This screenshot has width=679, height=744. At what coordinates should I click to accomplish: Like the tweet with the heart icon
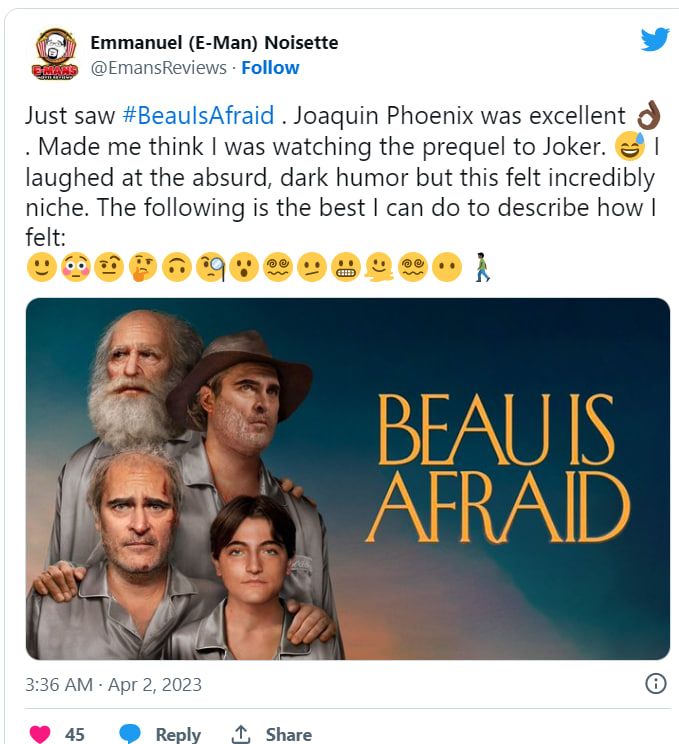click(40, 734)
